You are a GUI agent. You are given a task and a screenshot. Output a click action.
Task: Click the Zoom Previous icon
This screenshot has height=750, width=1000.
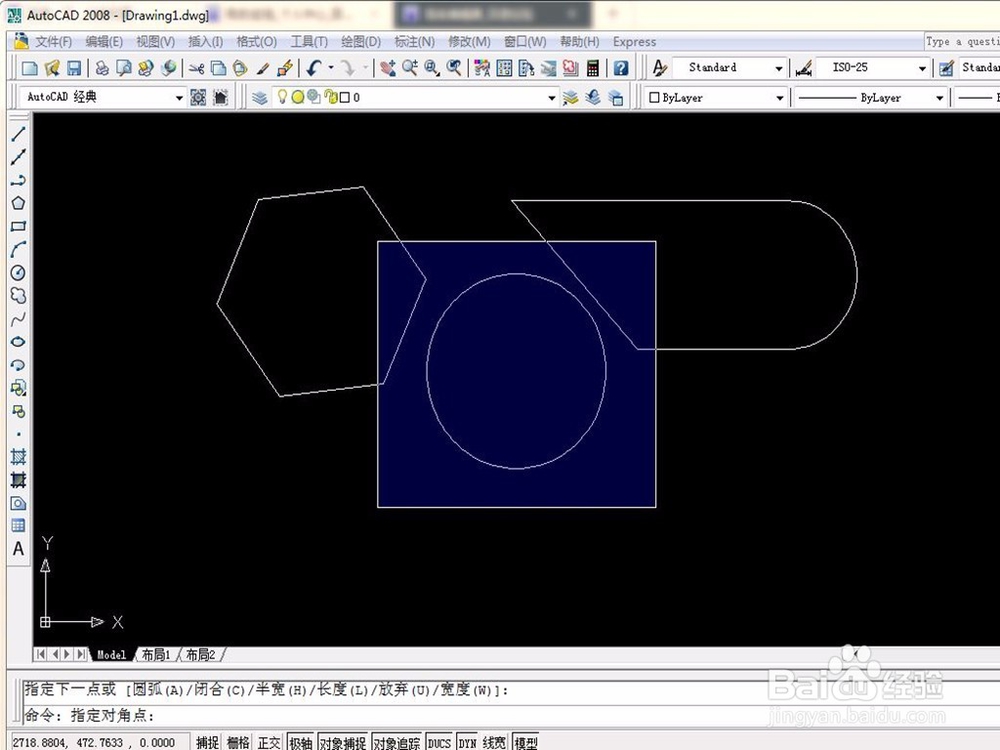[x=454, y=68]
